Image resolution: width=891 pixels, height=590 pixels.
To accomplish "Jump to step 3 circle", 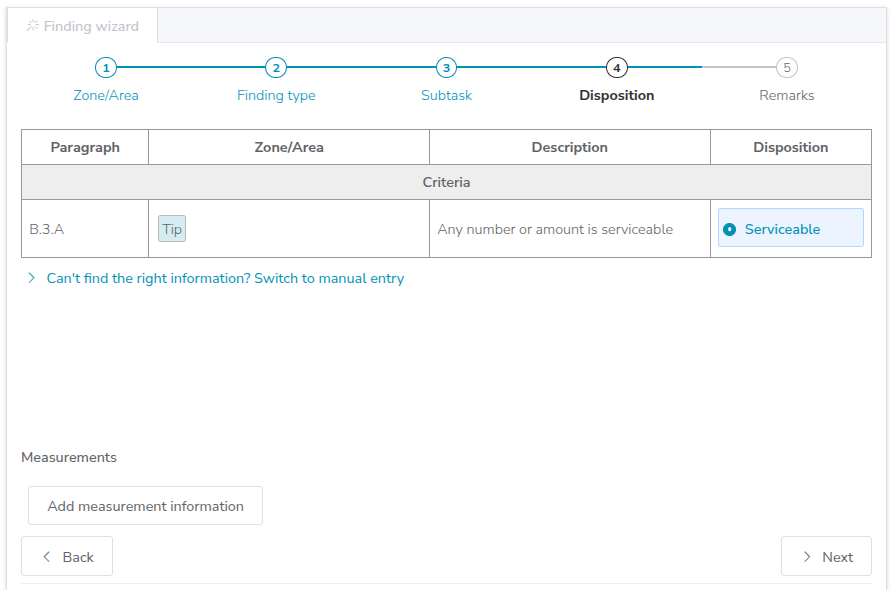I will pyautogui.click(x=447, y=68).
